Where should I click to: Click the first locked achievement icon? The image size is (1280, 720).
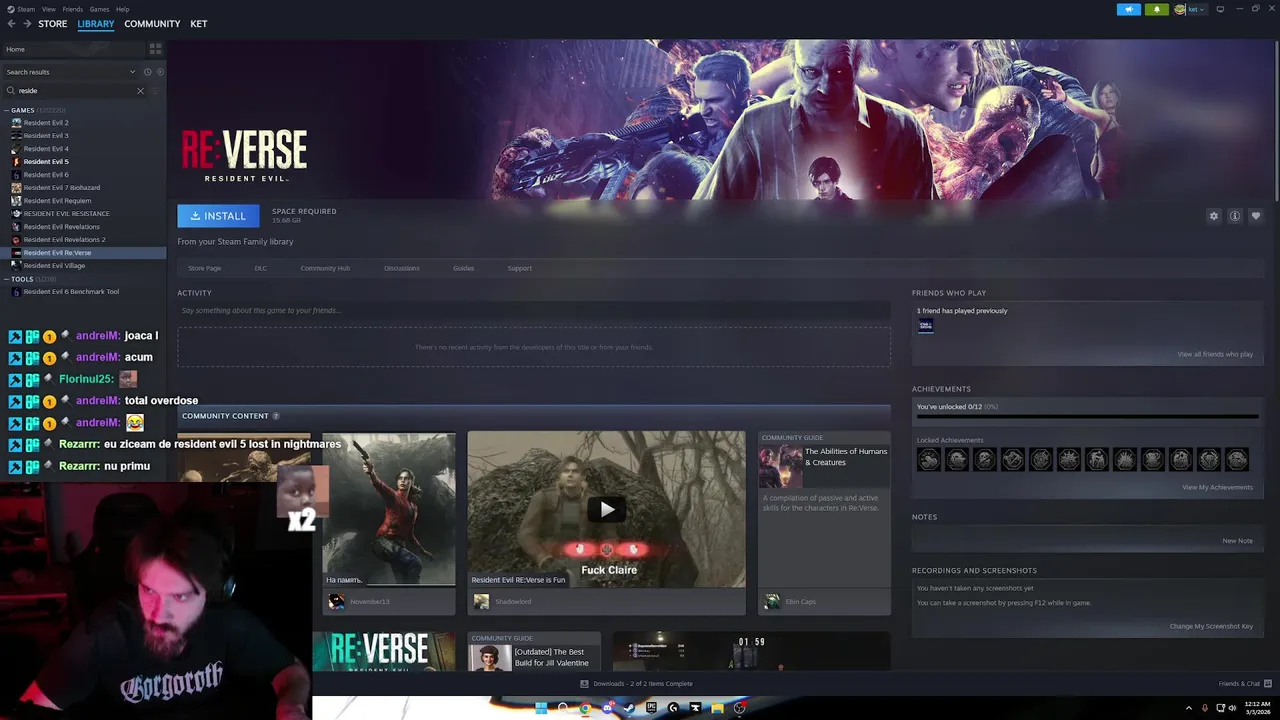[x=929, y=459]
